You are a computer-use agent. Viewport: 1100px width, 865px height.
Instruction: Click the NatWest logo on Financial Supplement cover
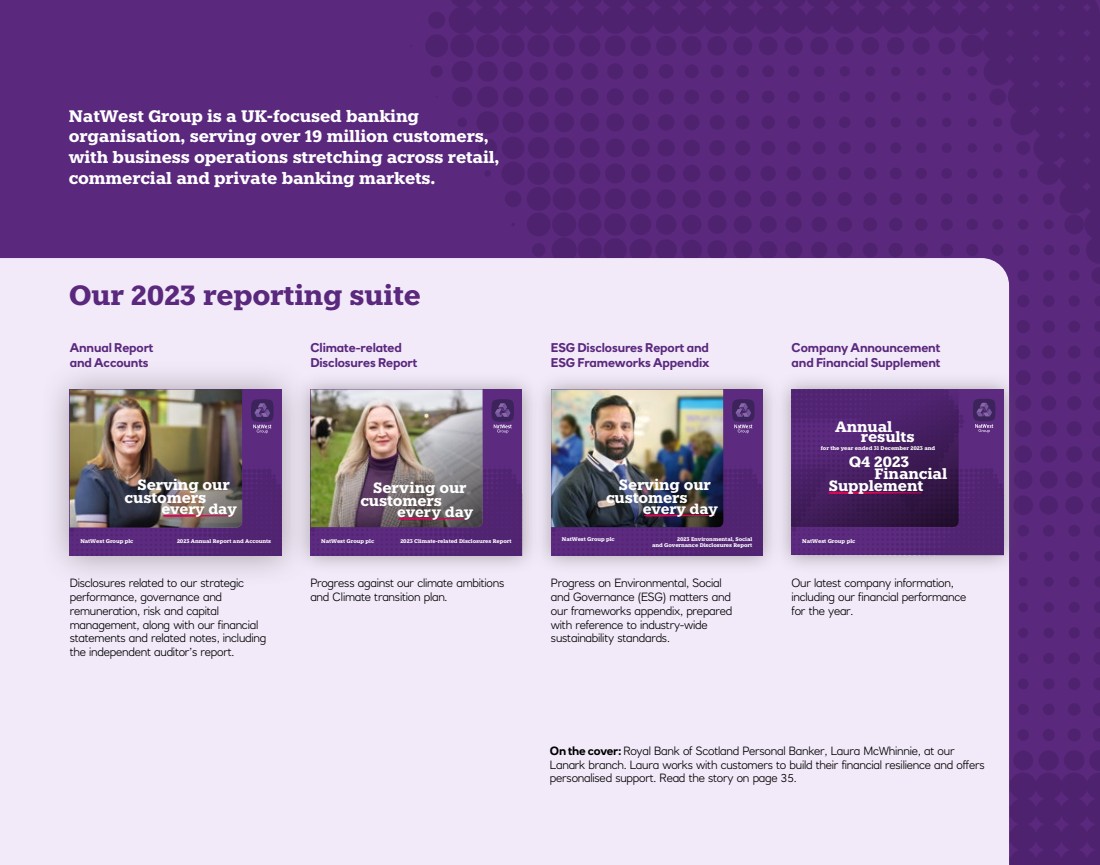984,415
